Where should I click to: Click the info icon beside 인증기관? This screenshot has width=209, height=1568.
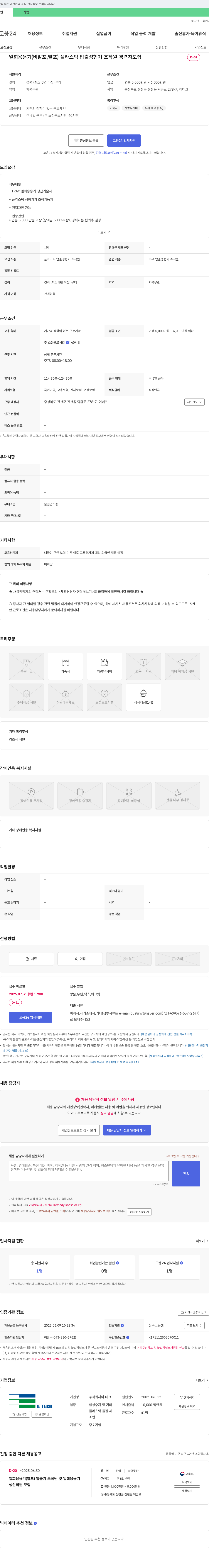click(122, 1325)
